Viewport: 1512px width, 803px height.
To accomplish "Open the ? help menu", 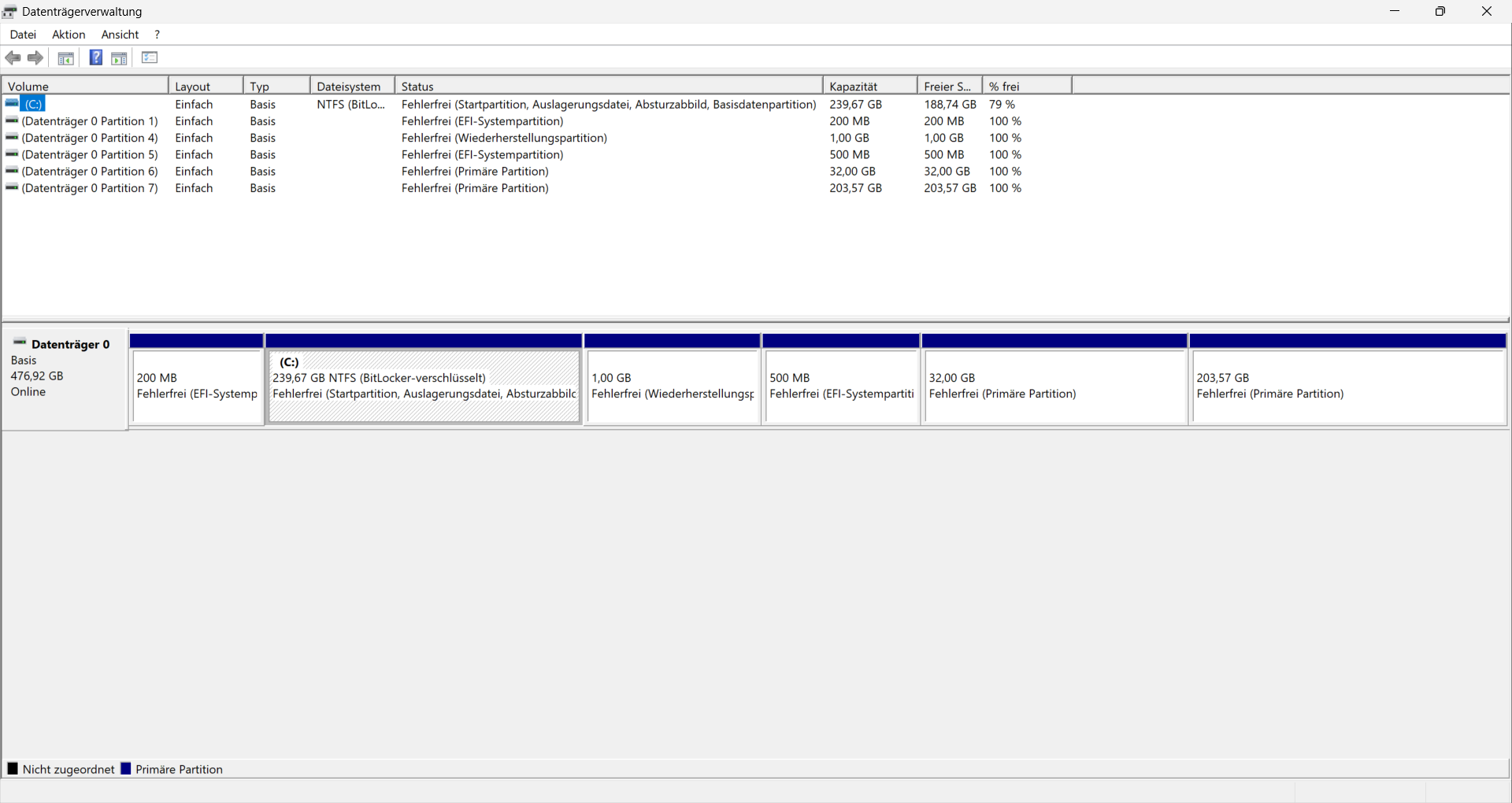I will (x=157, y=34).
